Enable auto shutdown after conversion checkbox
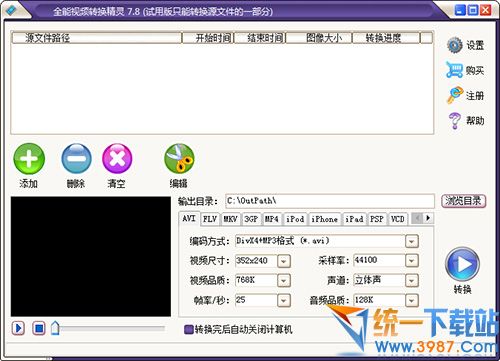Image resolution: width=500 pixels, height=361 pixels. pos(189,330)
